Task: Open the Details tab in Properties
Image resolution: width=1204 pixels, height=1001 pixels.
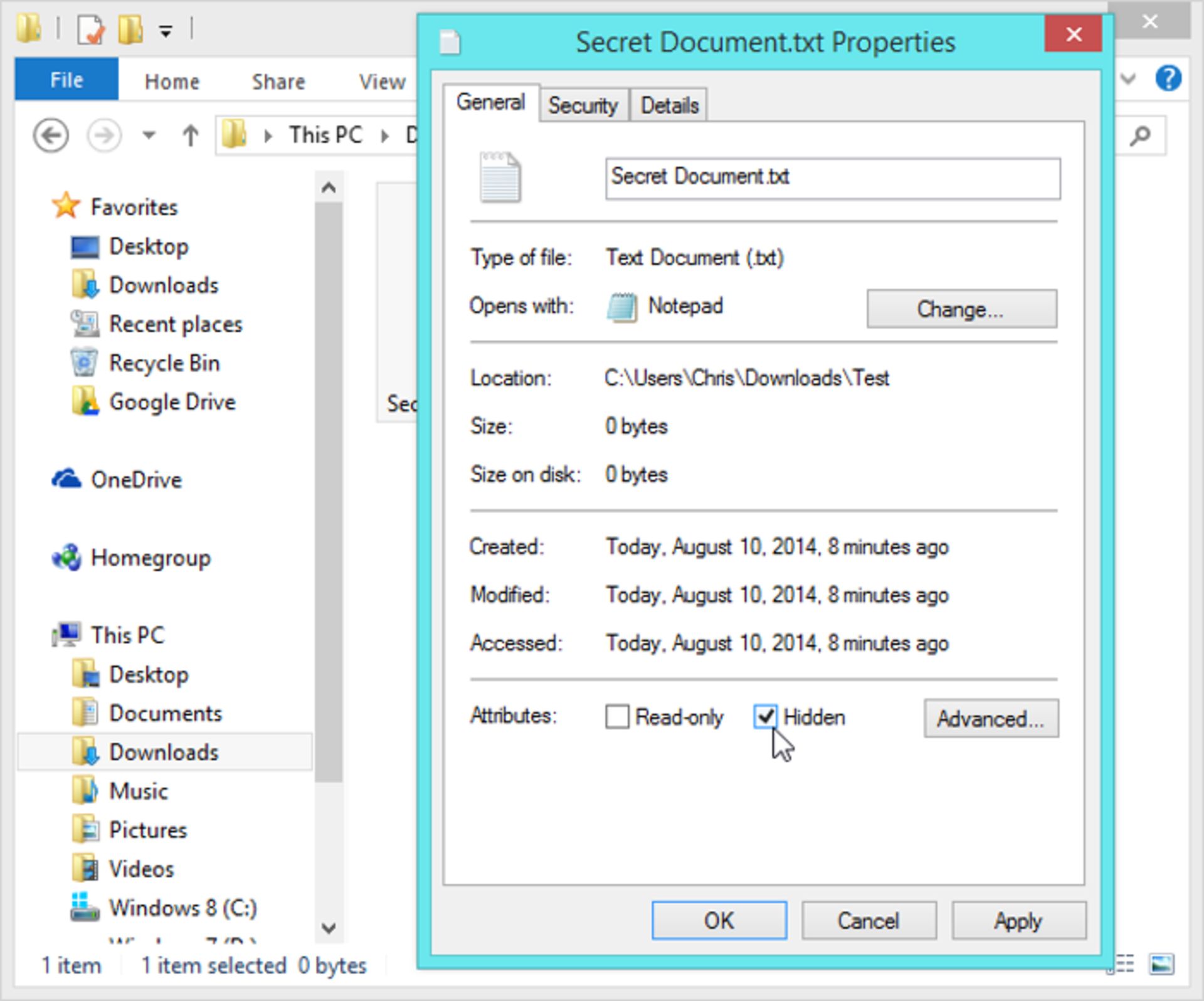Action: pyautogui.click(x=668, y=105)
